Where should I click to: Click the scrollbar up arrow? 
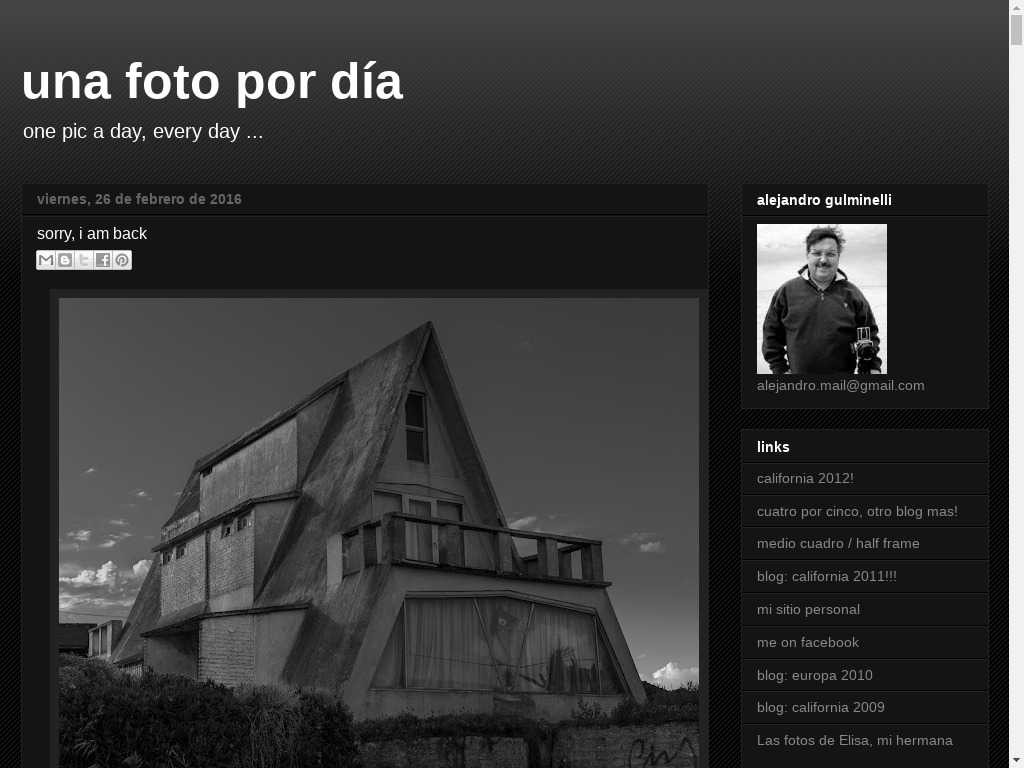coord(1016,6)
